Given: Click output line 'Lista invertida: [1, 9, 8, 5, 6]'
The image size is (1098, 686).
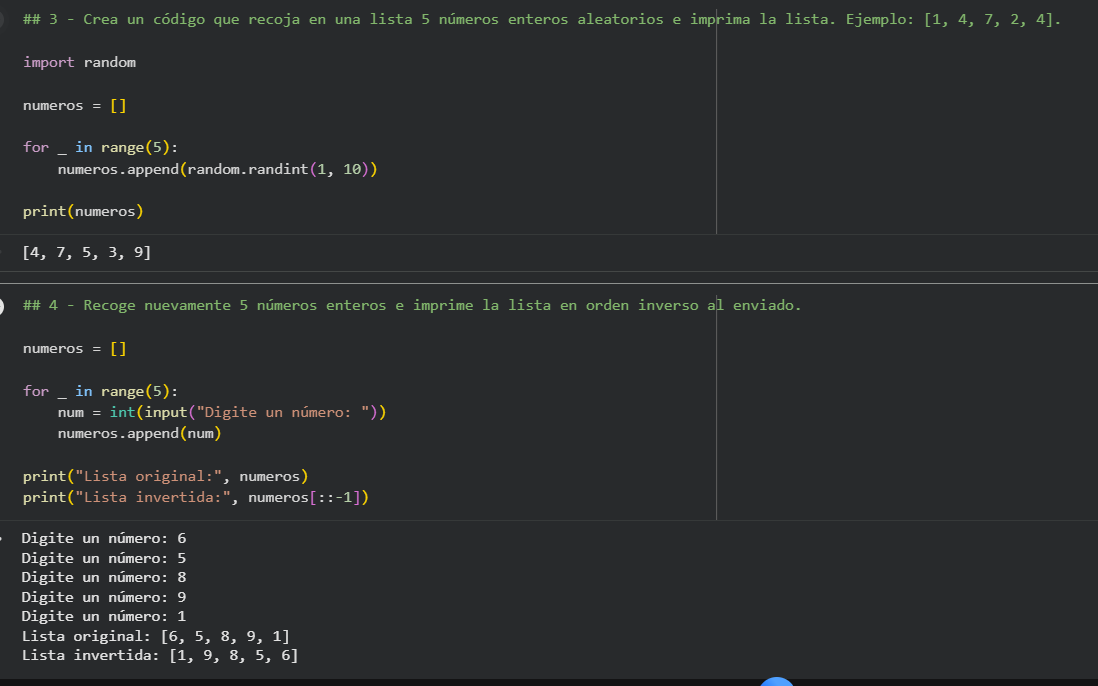Looking at the screenshot, I should [x=160, y=655].
